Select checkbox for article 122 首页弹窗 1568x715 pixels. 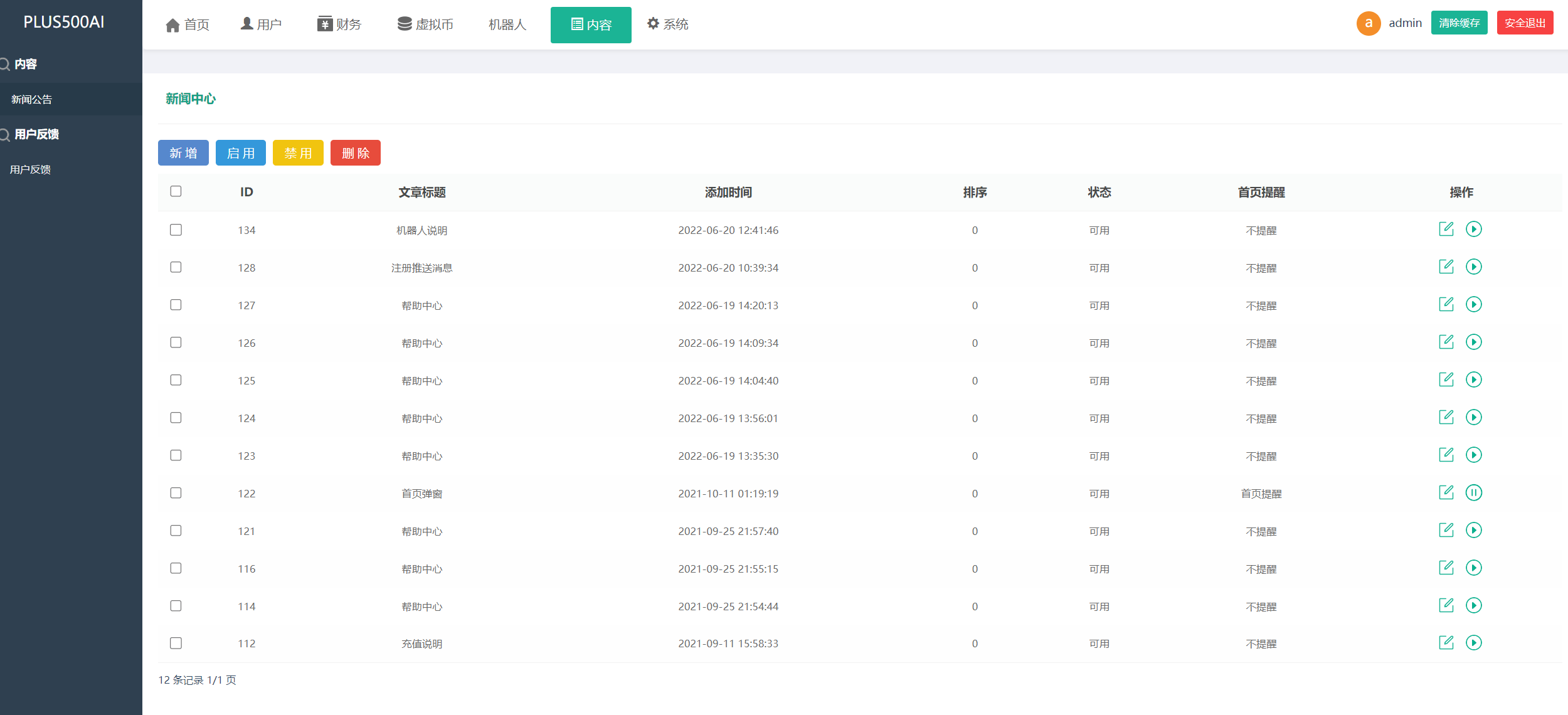click(x=176, y=493)
